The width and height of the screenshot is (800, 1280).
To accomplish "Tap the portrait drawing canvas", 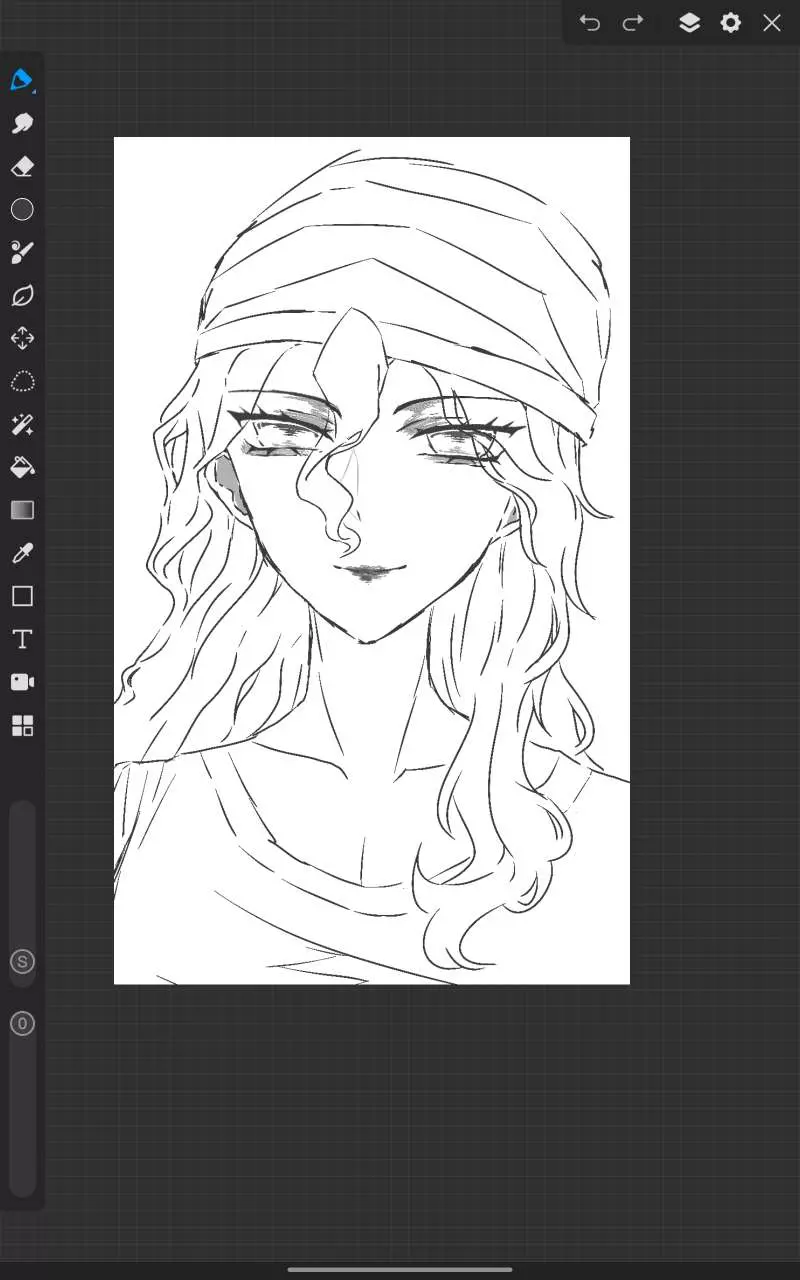I will [x=372, y=560].
